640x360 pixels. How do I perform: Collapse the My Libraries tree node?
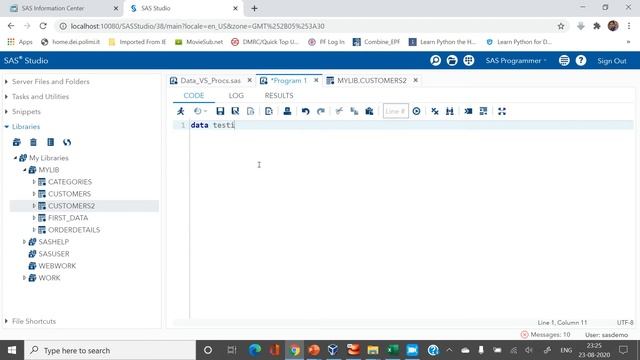[x=16, y=158]
